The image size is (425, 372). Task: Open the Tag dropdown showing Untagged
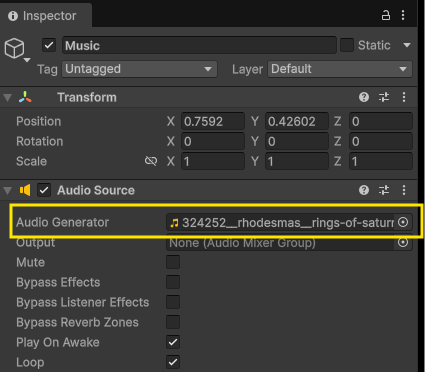pyautogui.click(x=139, y=69)
